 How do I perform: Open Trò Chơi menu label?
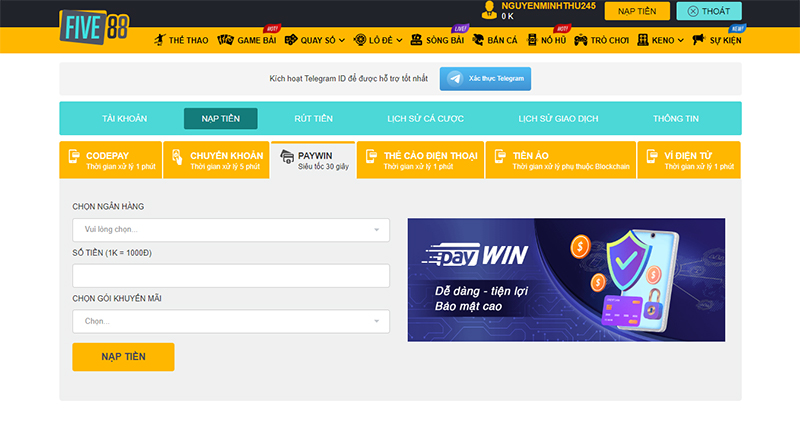610,40
